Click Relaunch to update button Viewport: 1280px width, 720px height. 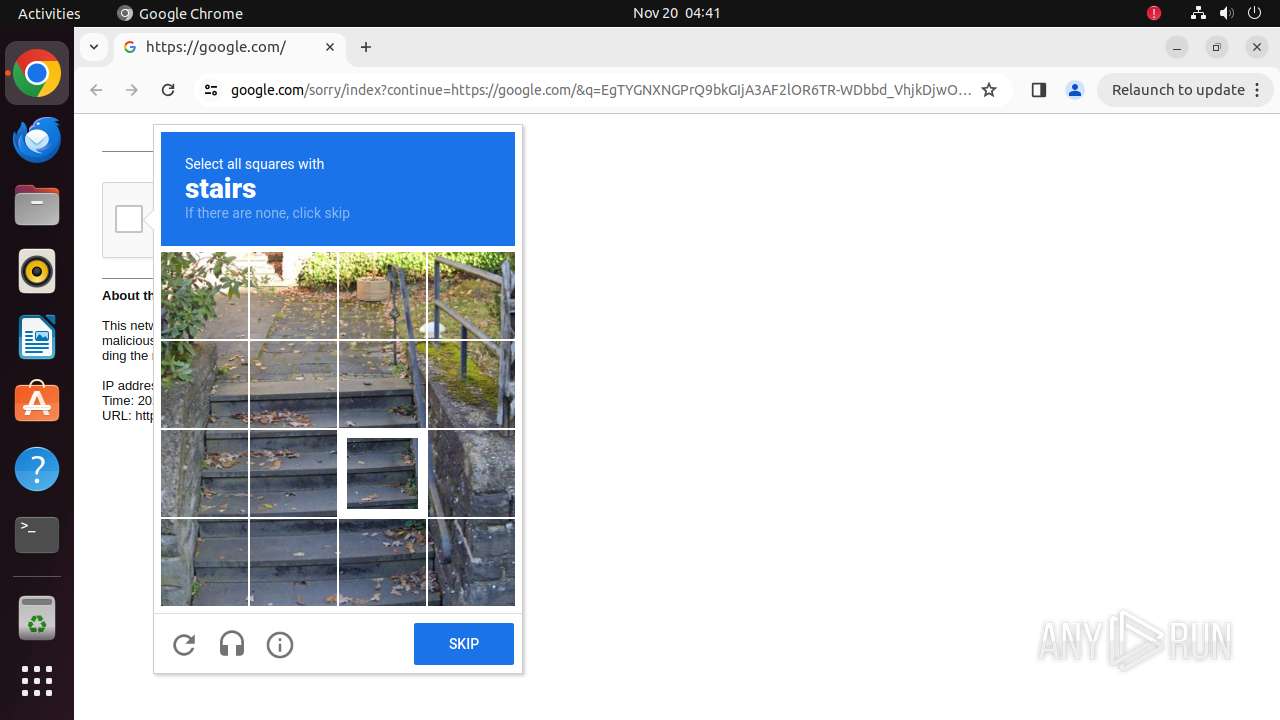pos(1178,90)
